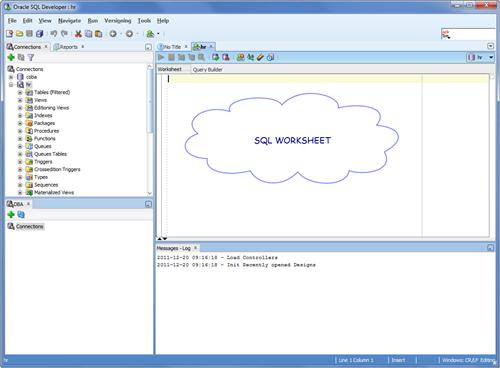Open the Tools menu
The height and width of the screenshot is (368, 500).
click(144, 21)
